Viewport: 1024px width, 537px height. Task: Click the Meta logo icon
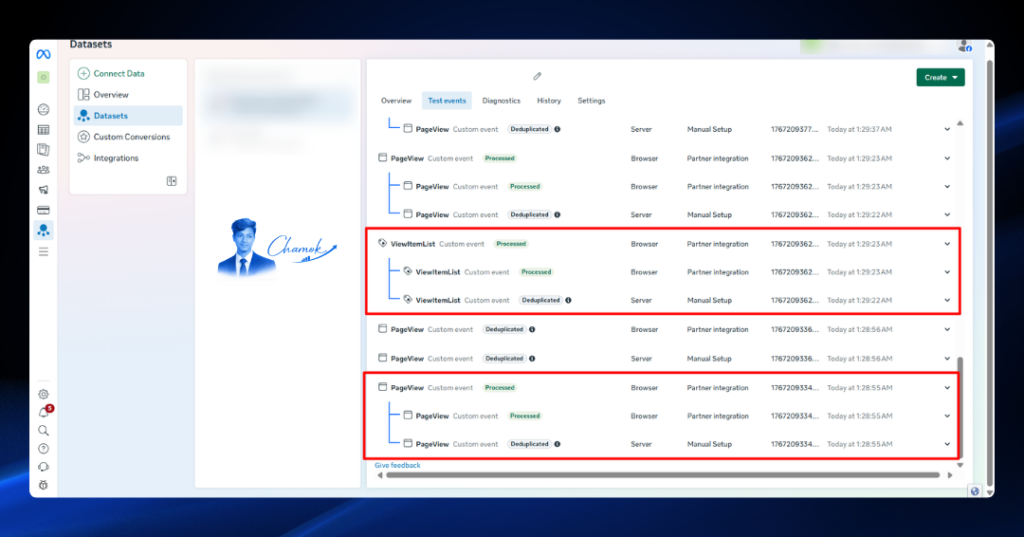tap(43, 54)
